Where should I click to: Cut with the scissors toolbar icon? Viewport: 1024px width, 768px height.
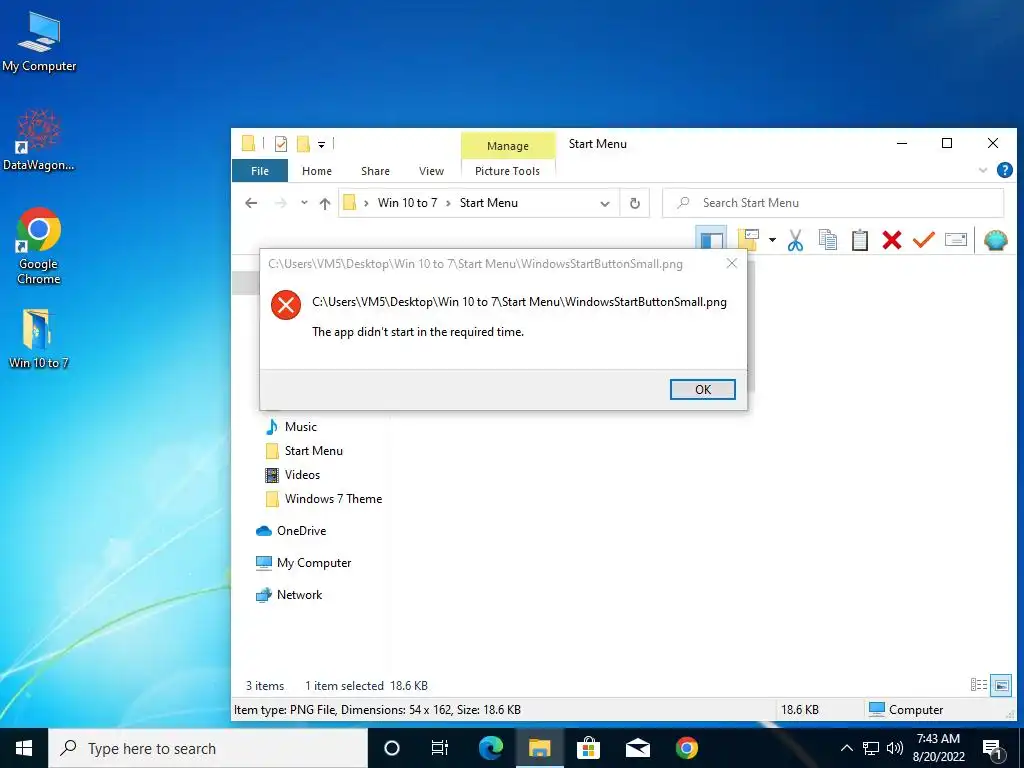pyautogui.click(x=795, y=240)
